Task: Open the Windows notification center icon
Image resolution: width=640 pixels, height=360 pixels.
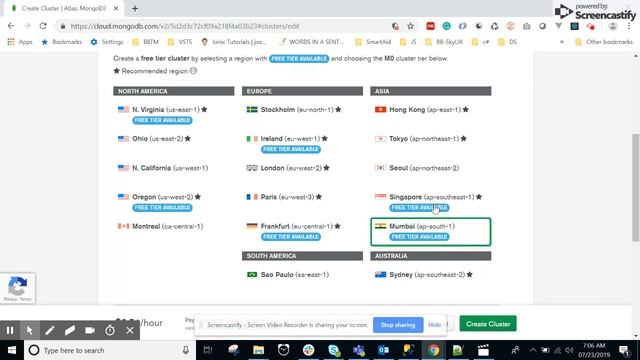Action: pyautogui.click(x=624, y=350)
